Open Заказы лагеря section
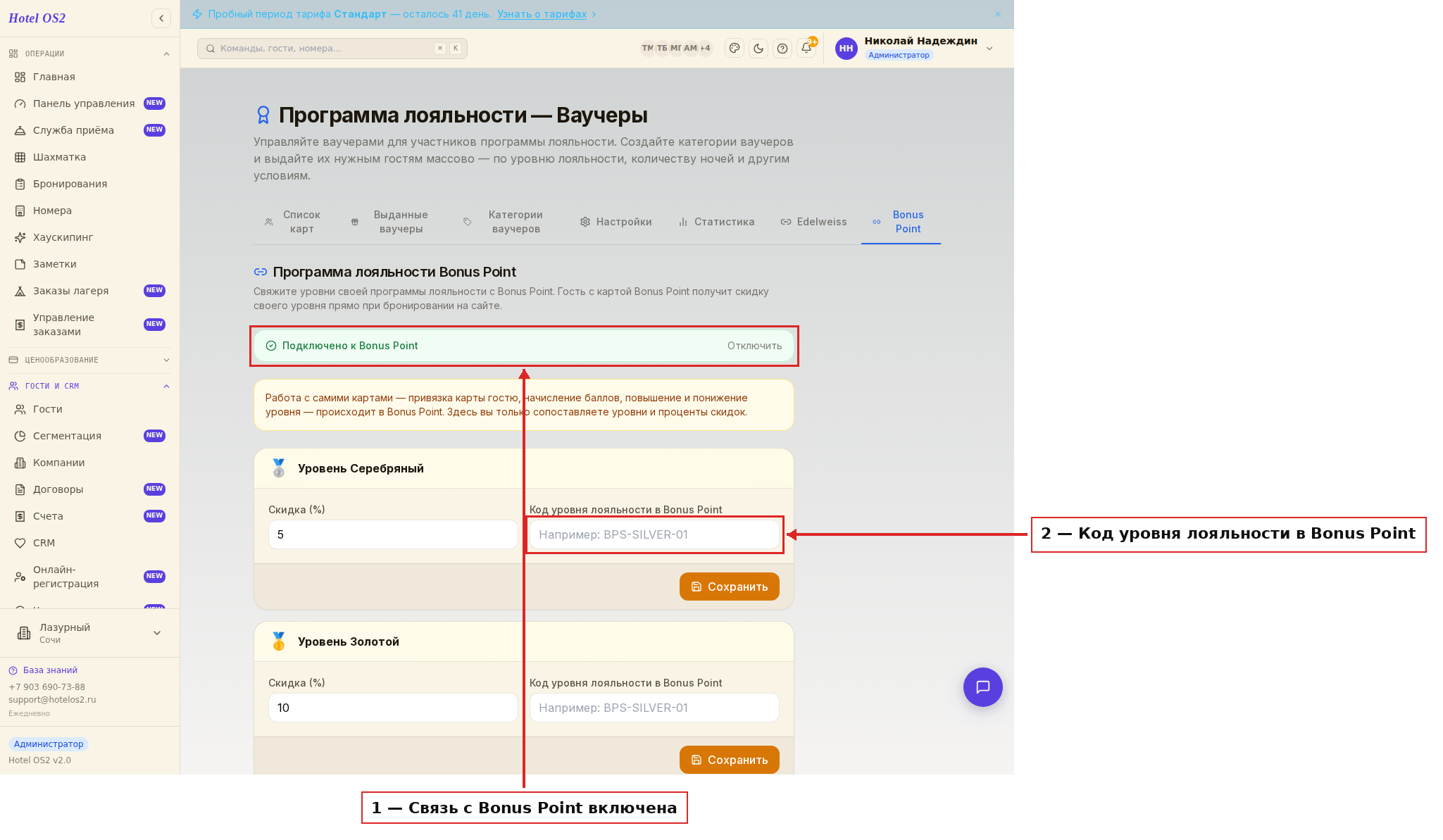 tap(89, 291)
